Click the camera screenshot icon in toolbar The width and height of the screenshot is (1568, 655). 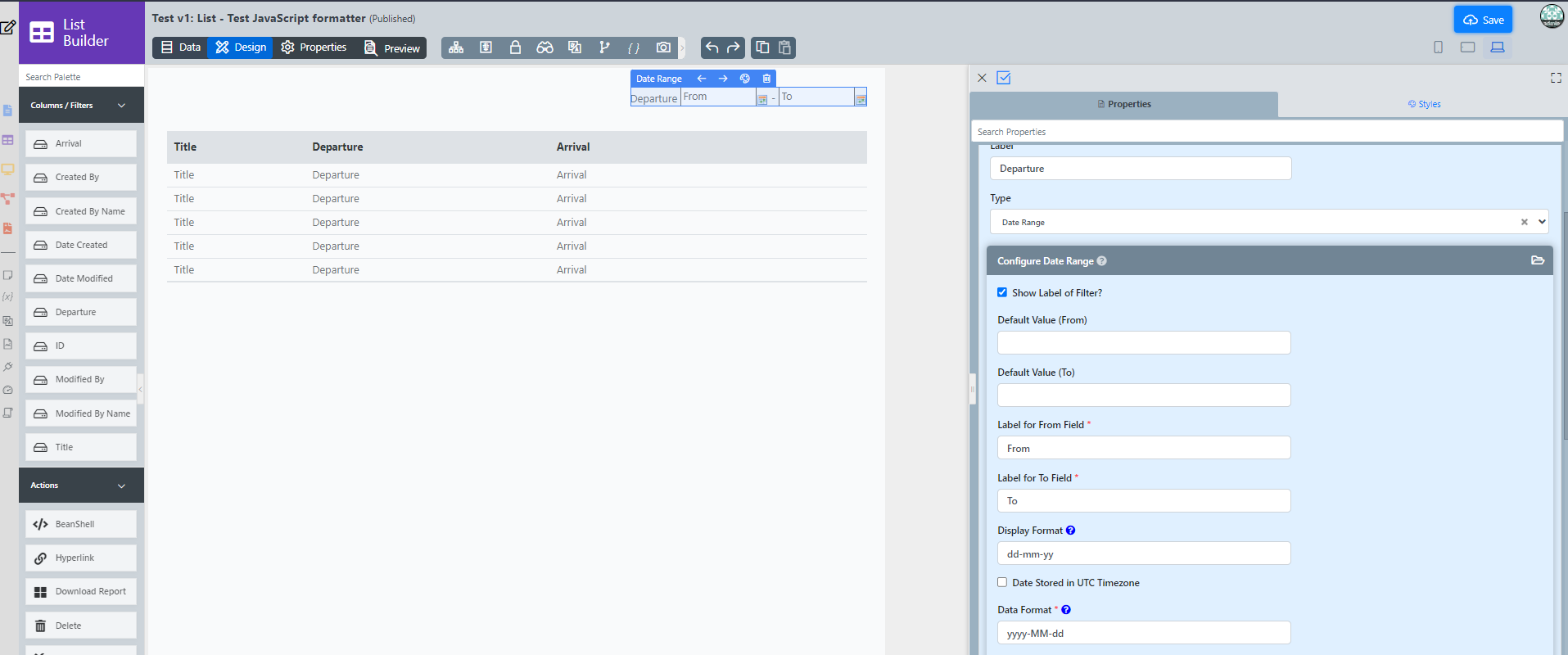(x=663, y=47)
